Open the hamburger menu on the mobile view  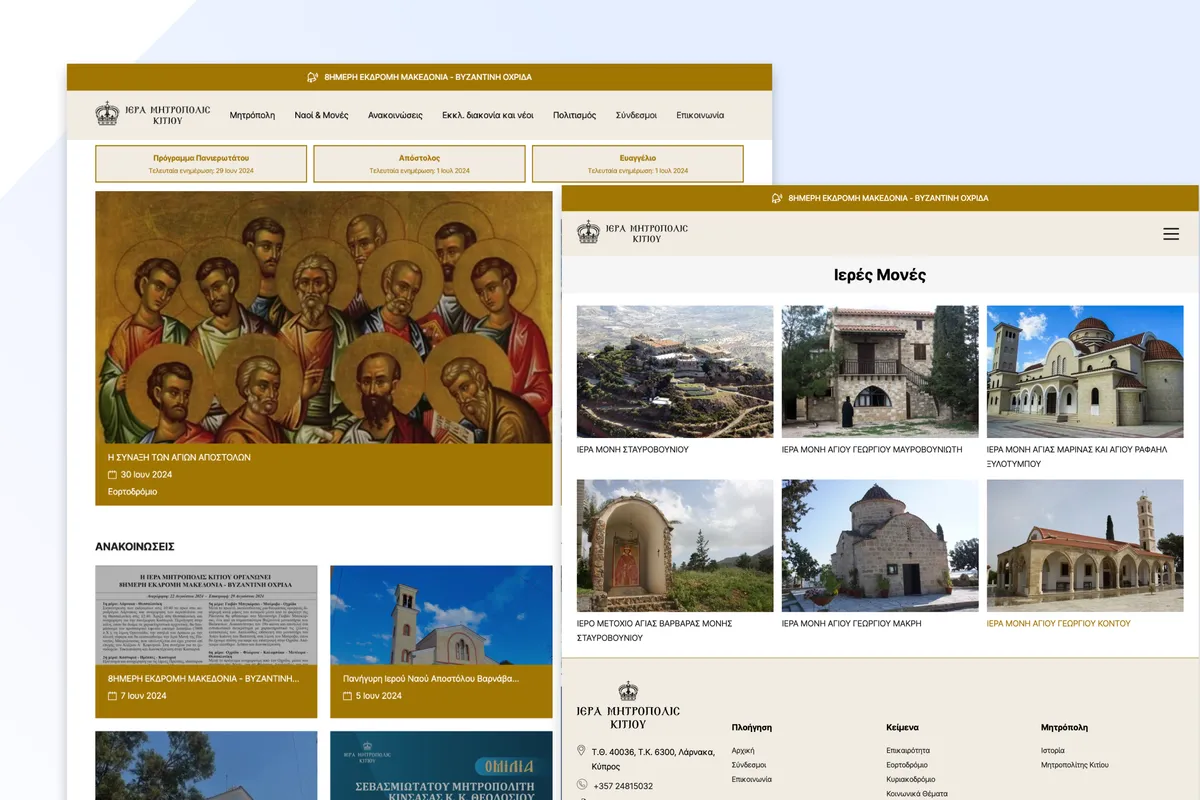1171,233
